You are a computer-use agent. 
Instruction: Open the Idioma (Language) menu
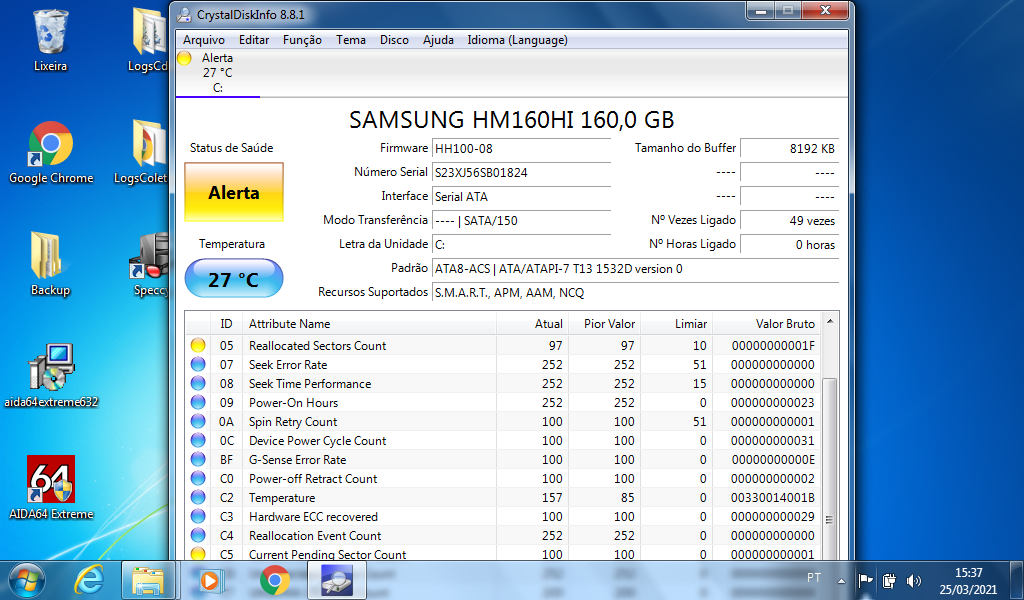pyautogui.click(x=517, y=40)
